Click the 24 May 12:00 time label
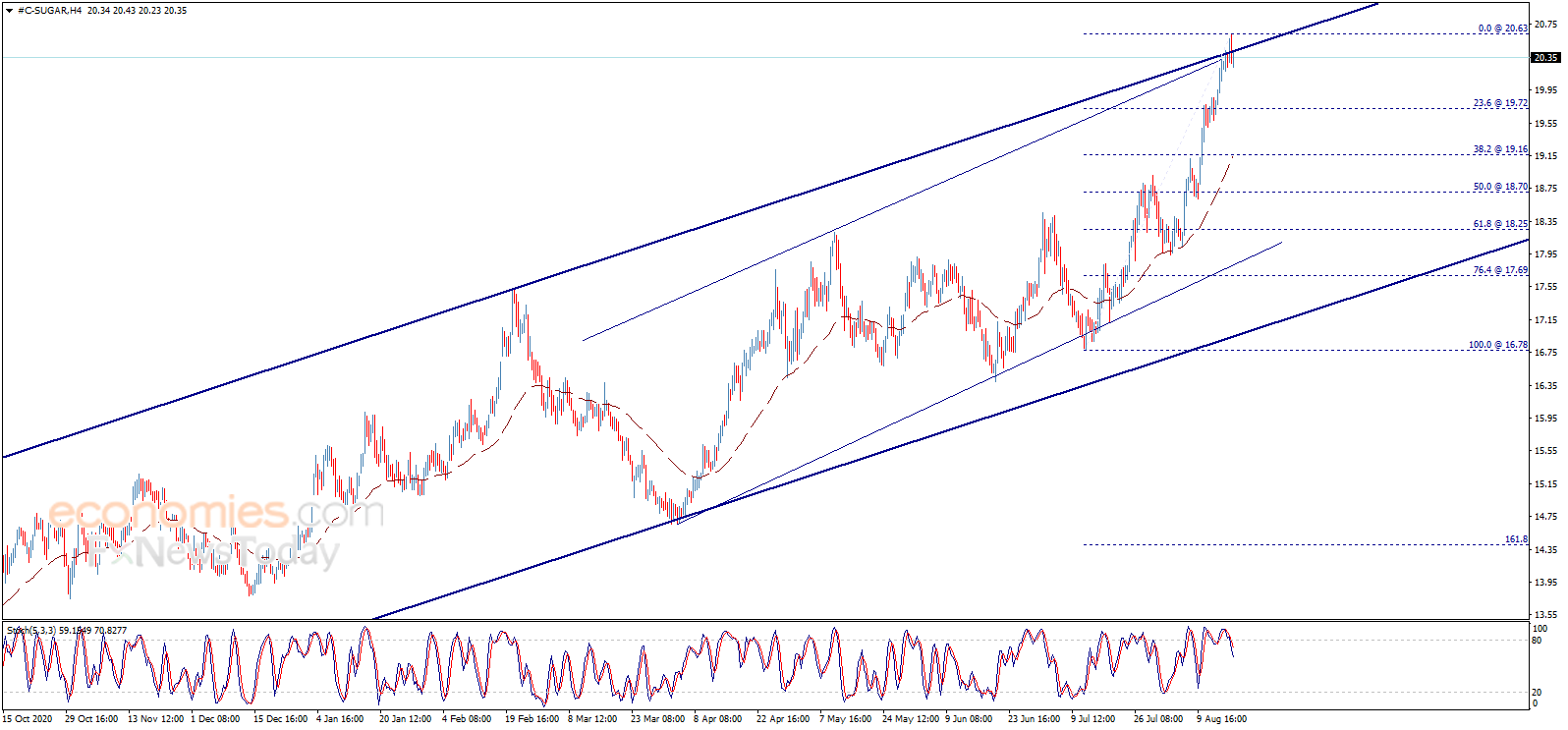Image resolution: width=1568 pixels, height=730 pixels. pos(909,719)
